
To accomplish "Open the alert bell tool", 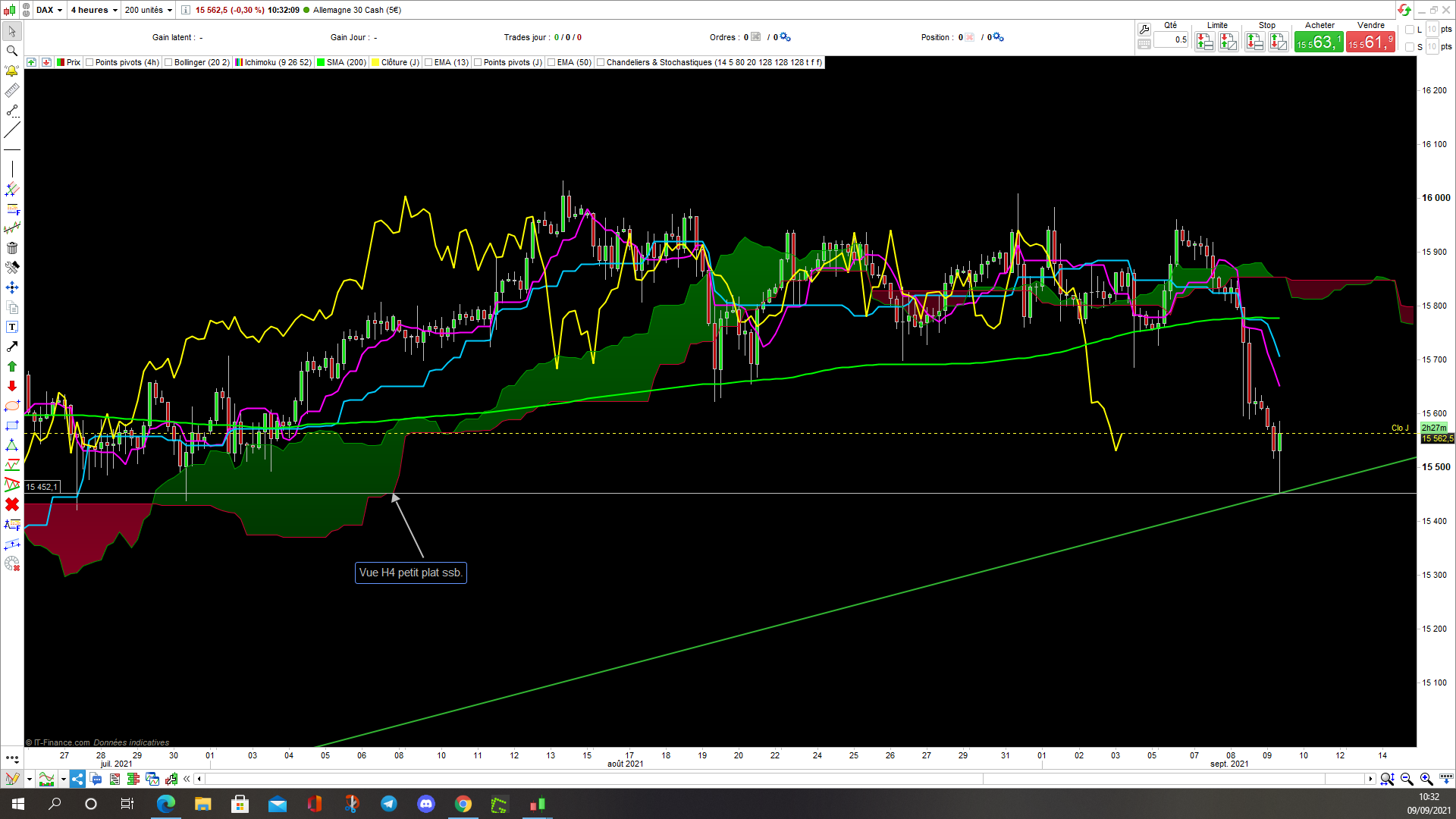I will click(12, 71).
